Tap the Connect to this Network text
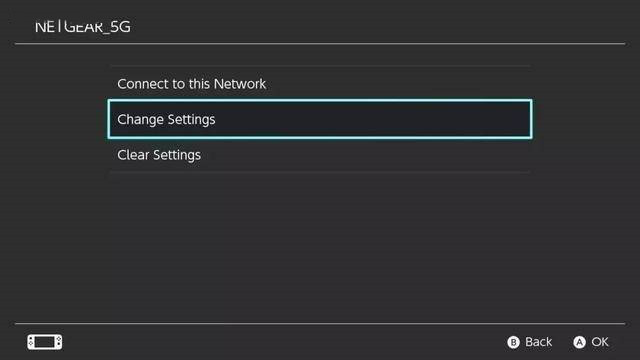Screen dimensions: 640x360 coord(191,84)
